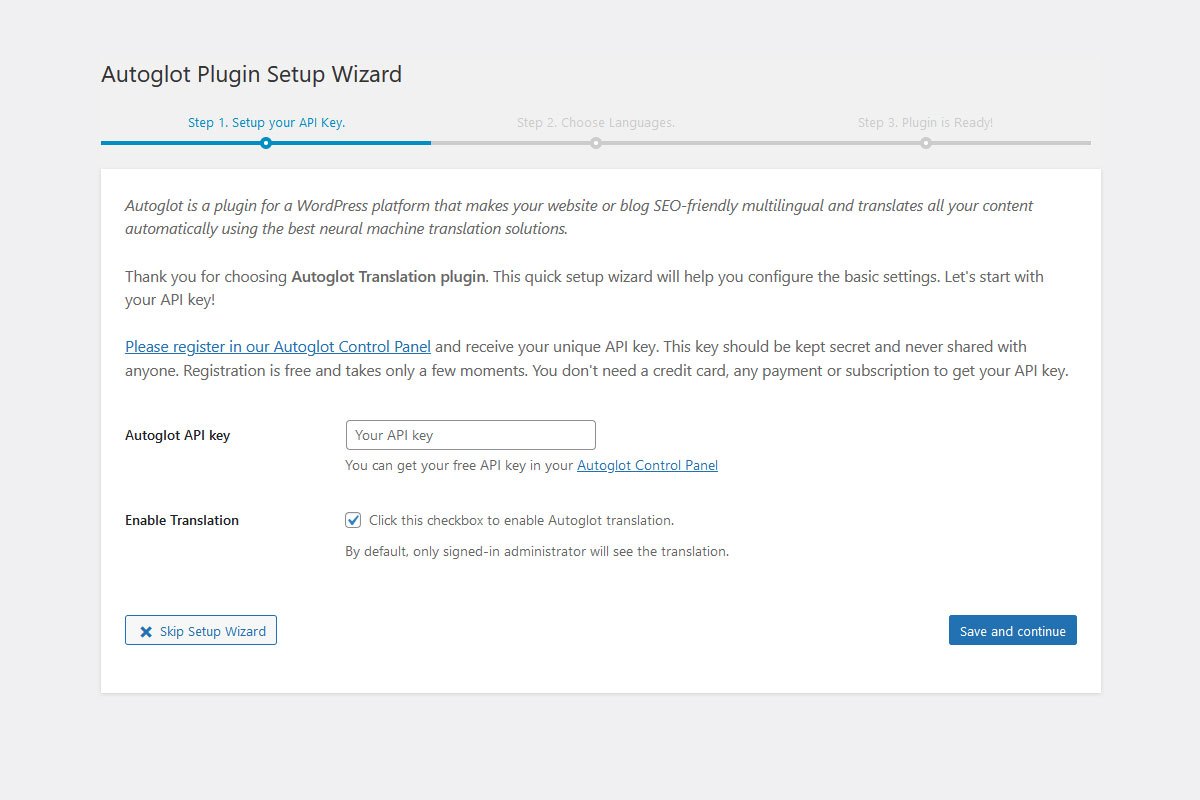Viewport: 1200px width, 800px height.
Task: Jump to "Step 3. Plugin is Ready!" tab
Action: pos(925,122)
